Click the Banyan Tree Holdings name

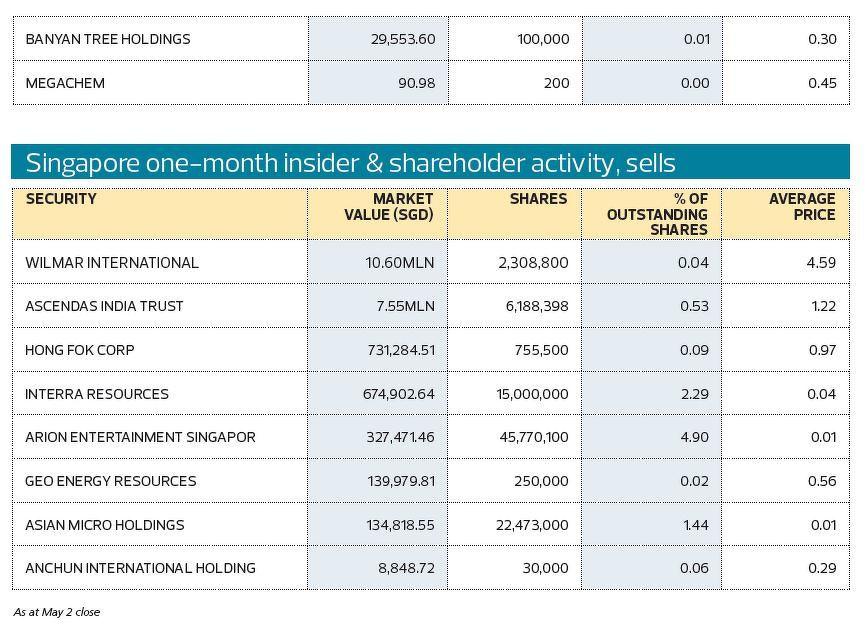point(108,39)
